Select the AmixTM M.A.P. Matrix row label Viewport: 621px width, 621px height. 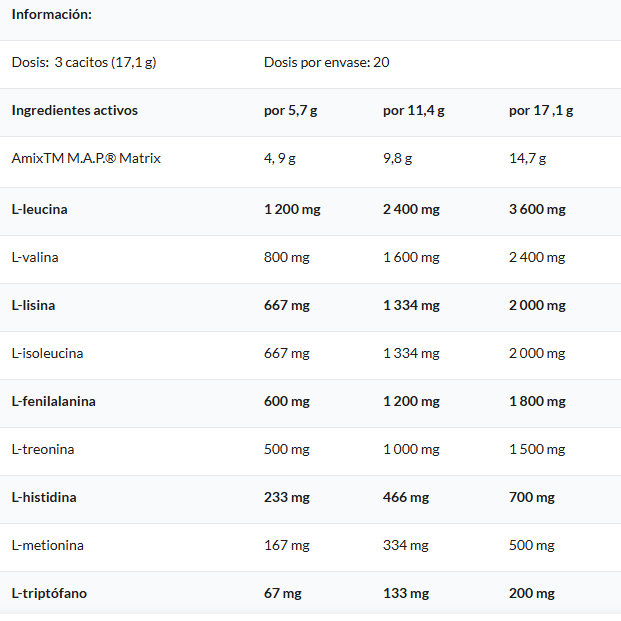(x=86, y=158)
